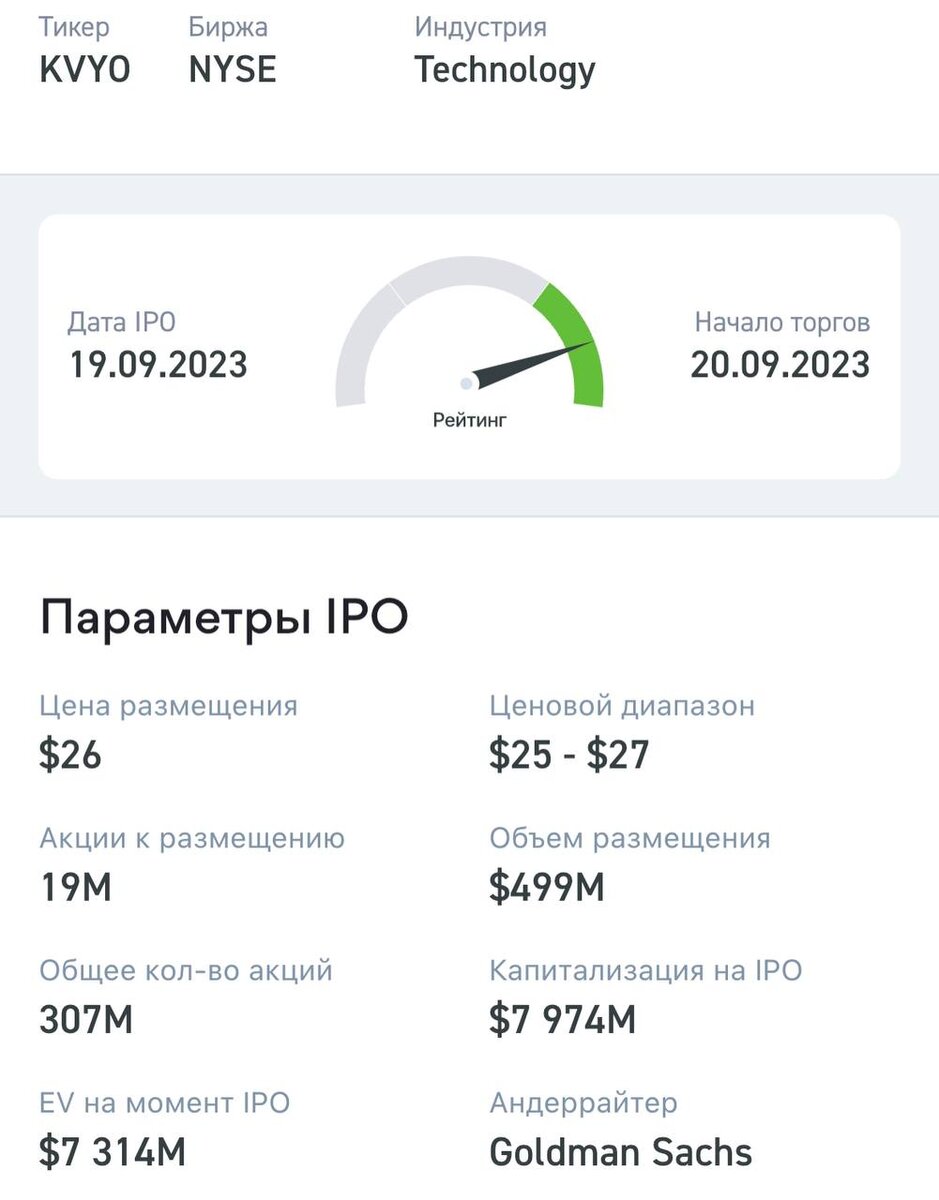Click the $25 - $27 price range

(569, 755)
